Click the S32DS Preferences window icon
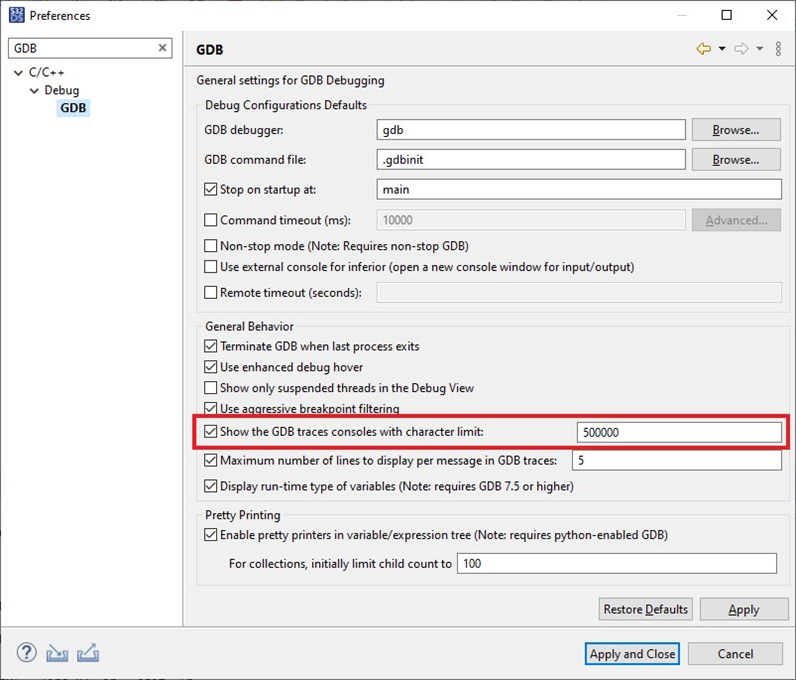The image size is (796, 680). point(17,15)
